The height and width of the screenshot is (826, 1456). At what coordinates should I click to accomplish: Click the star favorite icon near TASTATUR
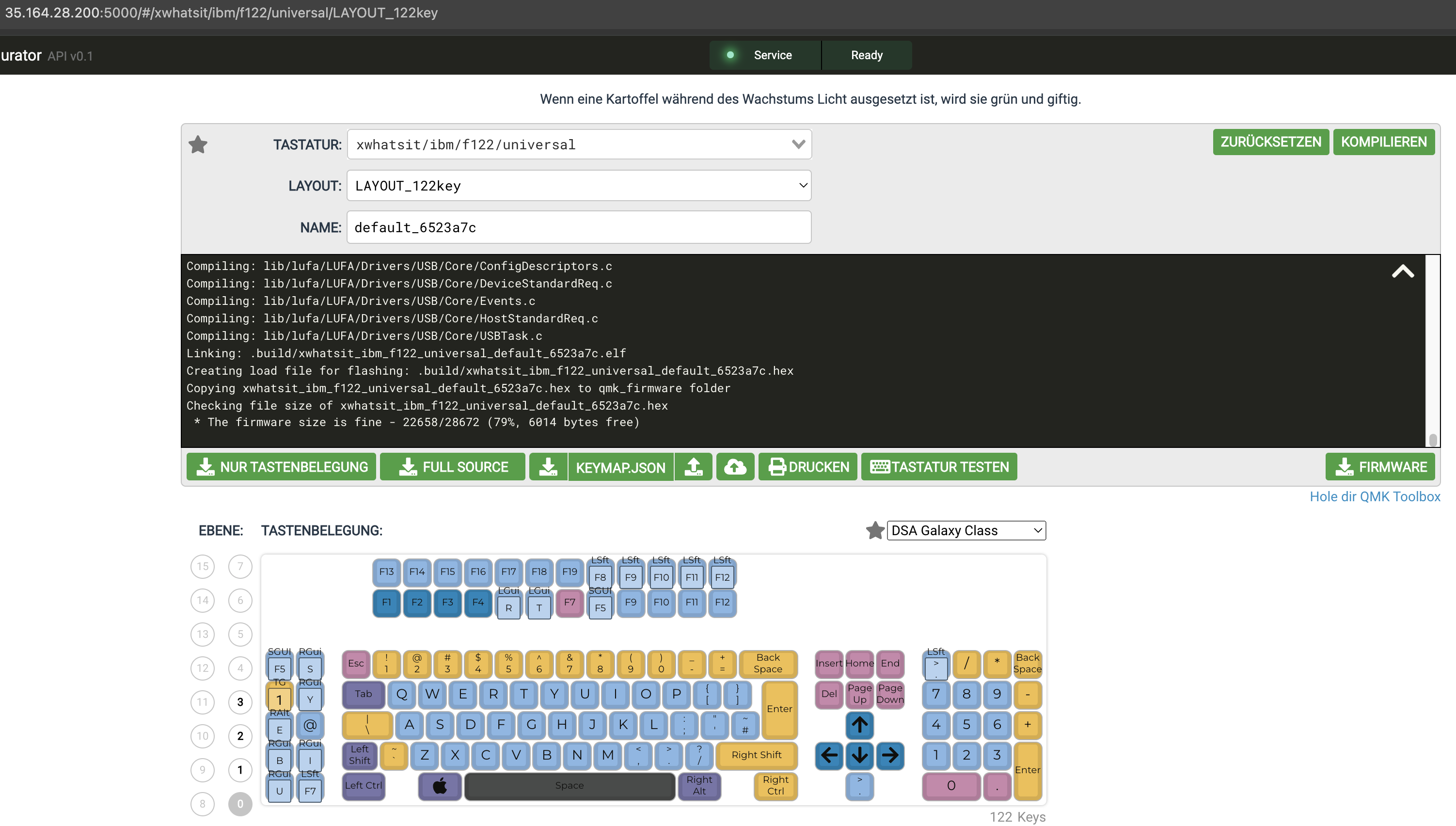[x=198, y=144]
